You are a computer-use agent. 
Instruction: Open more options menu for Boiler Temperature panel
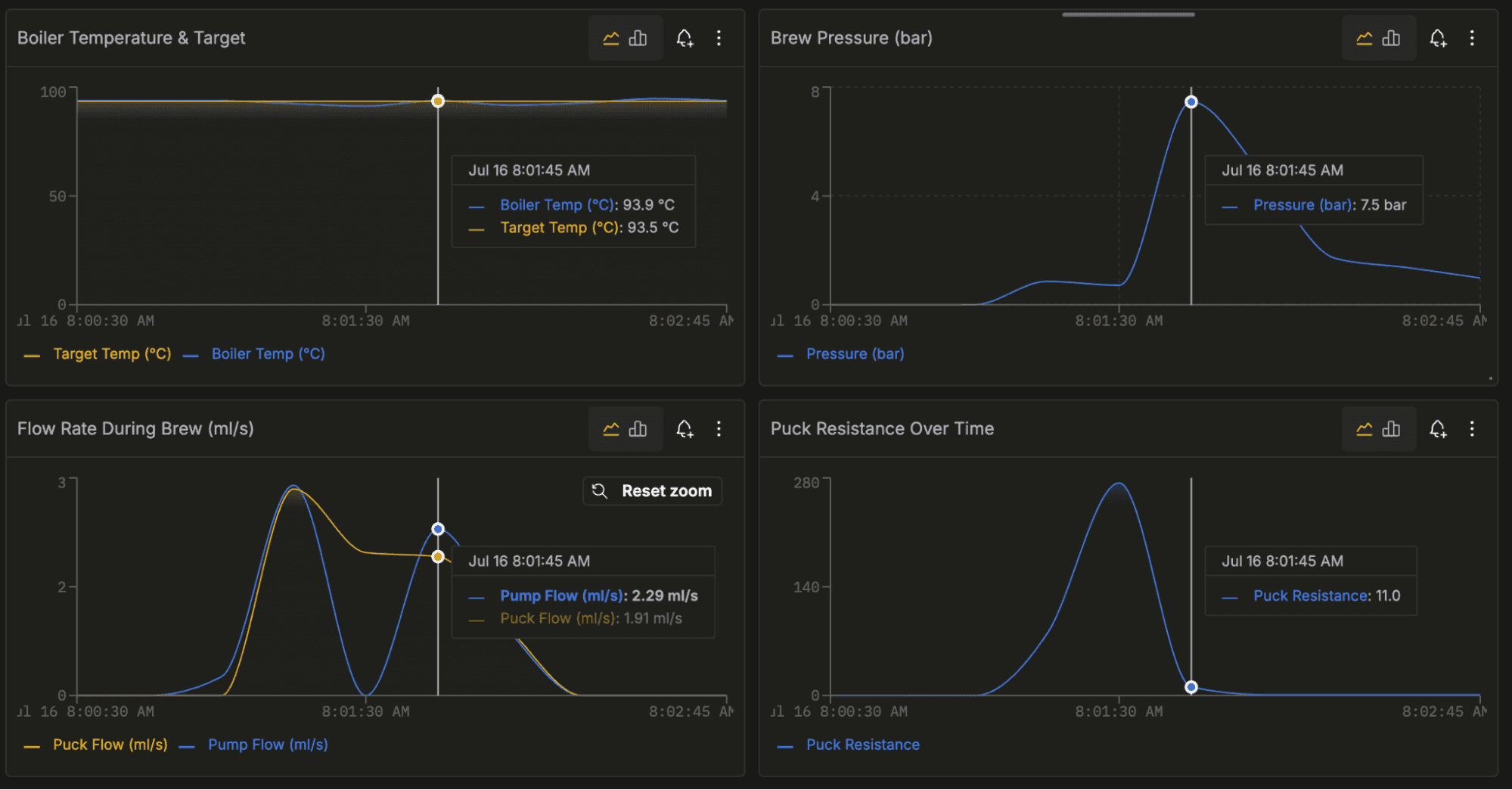point(719,38)
